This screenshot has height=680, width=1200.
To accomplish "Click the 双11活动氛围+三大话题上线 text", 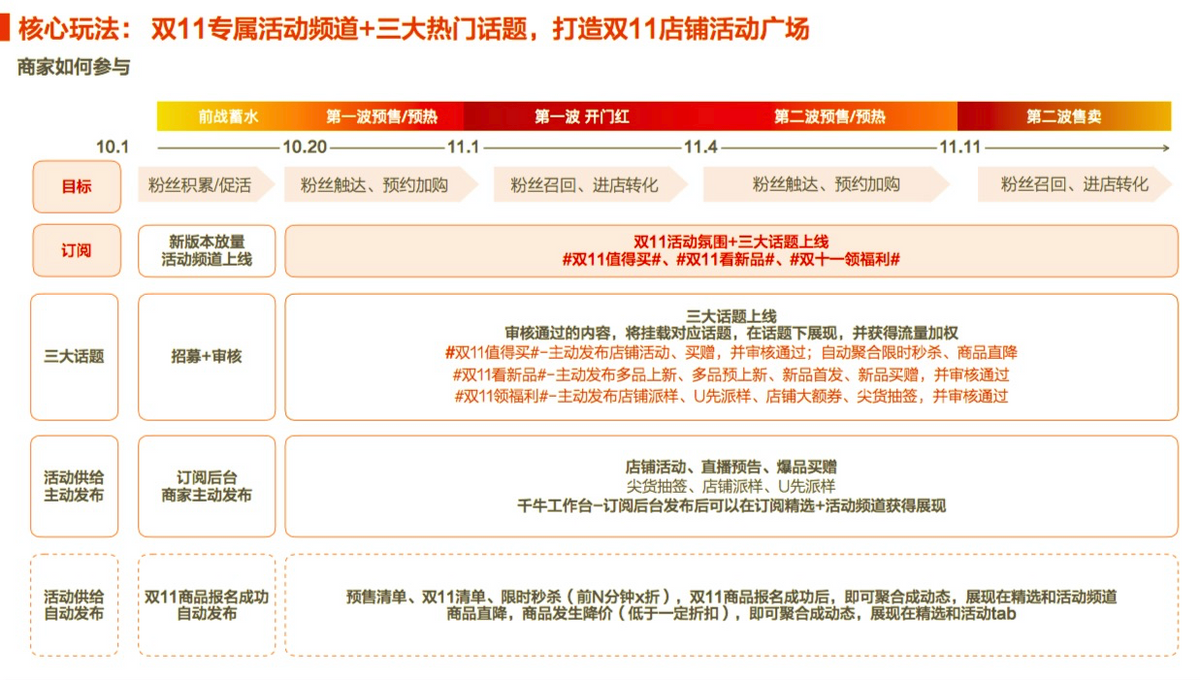I will 731,242.
